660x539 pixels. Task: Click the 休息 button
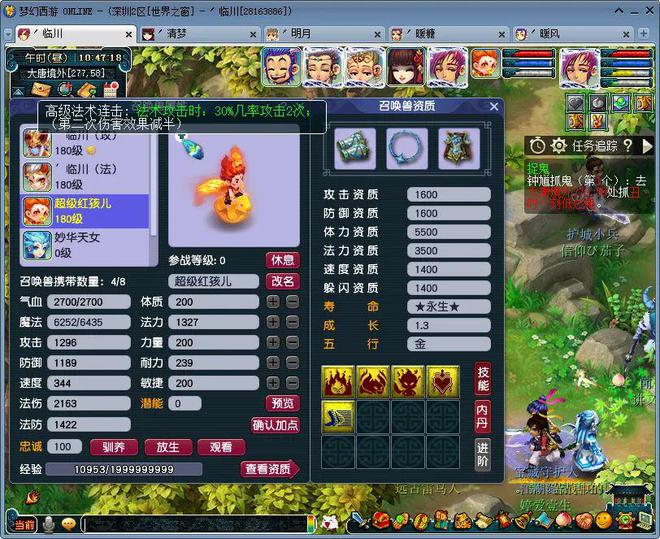(x=282, y=260)
